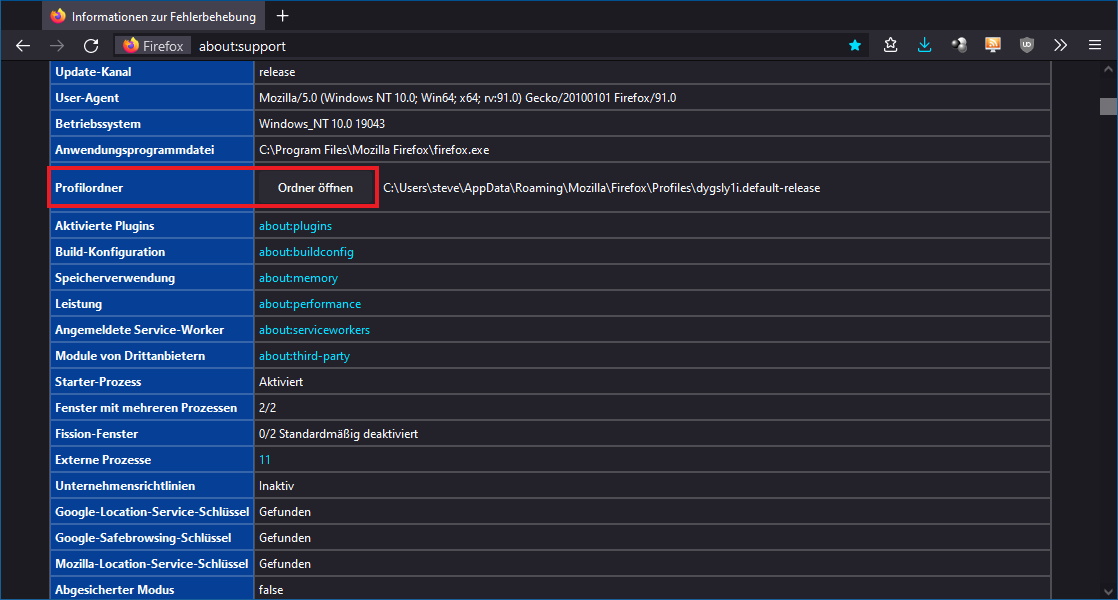Image resolution: width=1118 pixels, height=600 pixels.
Task: Open the Downloads panel icon
Action: coord(924,45)
